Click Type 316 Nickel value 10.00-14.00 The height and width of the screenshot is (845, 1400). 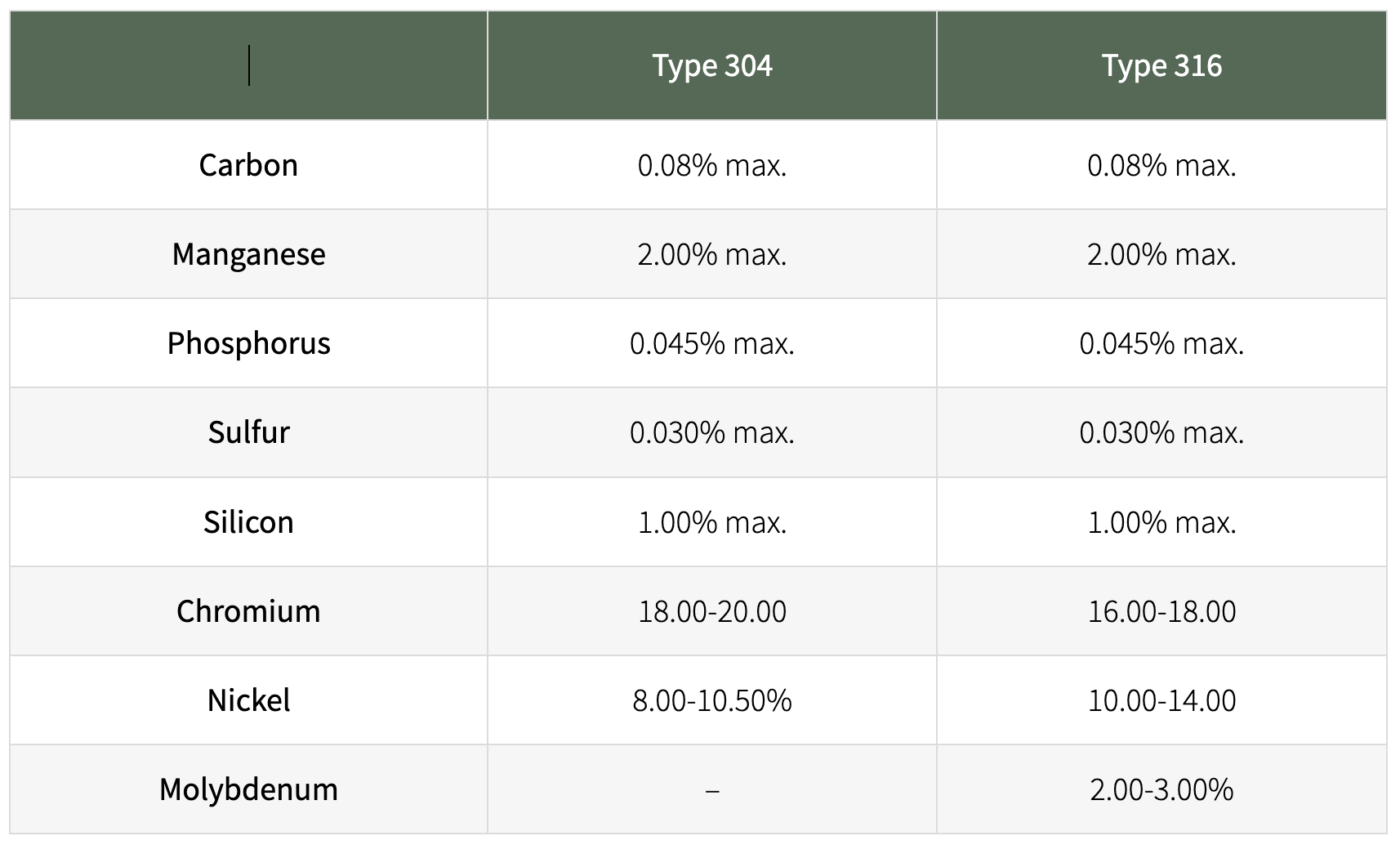pyautogui.click(x=1161, y=700)
